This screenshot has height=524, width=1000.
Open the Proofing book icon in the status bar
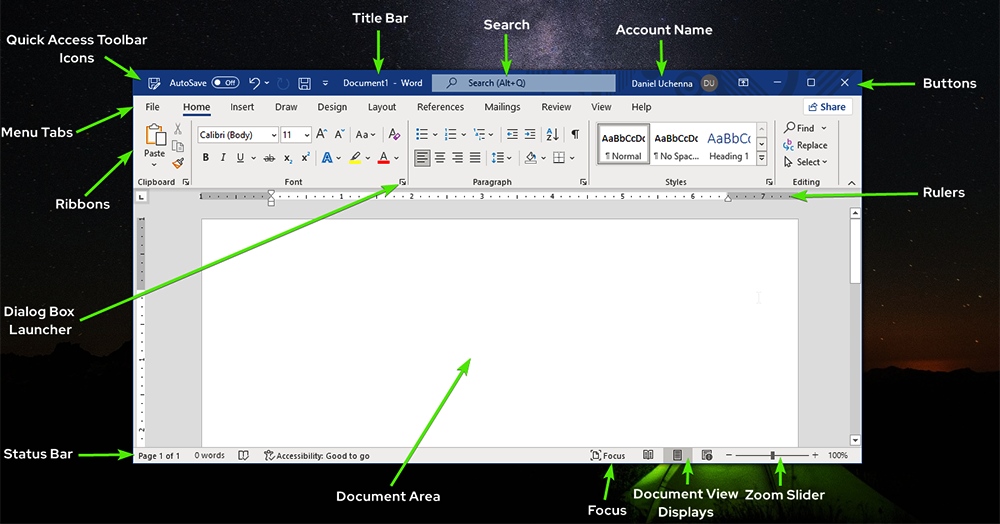[243, 455]
